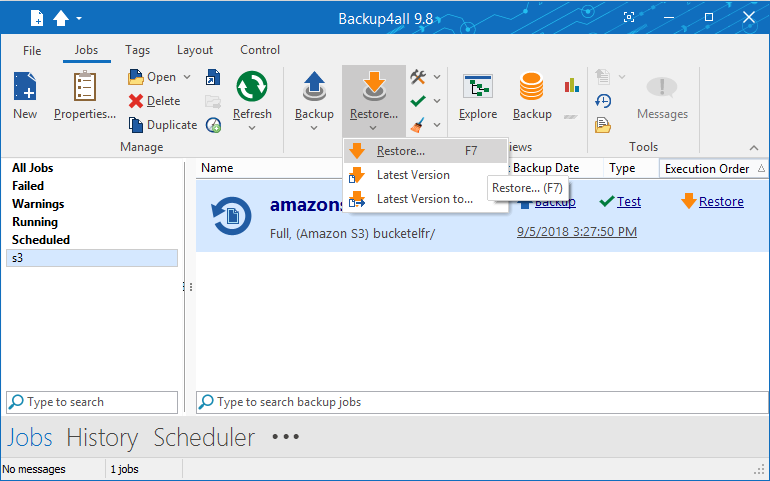Select Latest Version to... menu entry
Viewport: 770px width, 481px height.
424,199
